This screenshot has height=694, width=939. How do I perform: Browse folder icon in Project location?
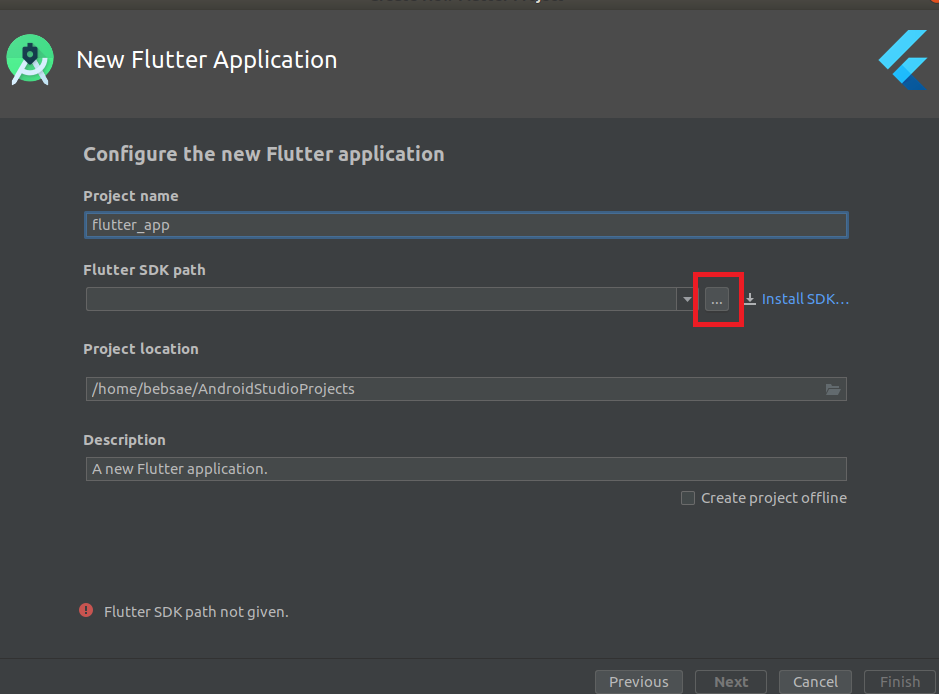(833, 389)
